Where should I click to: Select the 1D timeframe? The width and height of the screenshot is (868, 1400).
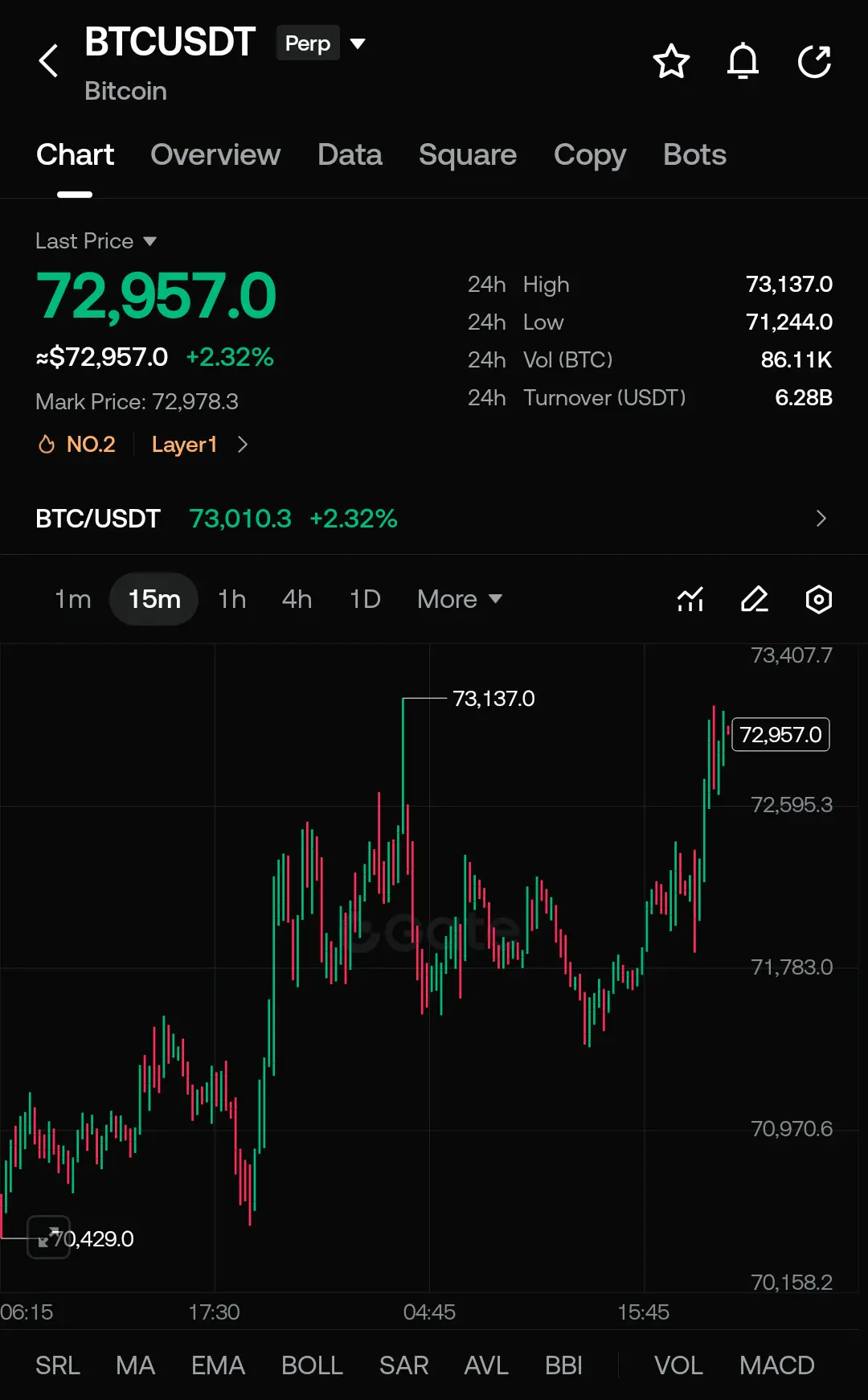coord(365,599)
